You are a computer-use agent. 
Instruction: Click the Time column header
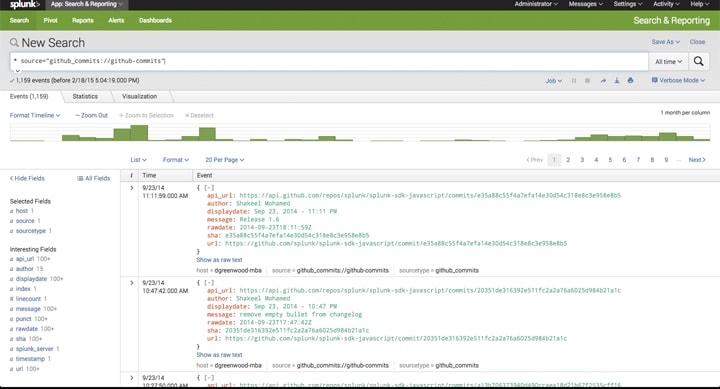point(149,175)
